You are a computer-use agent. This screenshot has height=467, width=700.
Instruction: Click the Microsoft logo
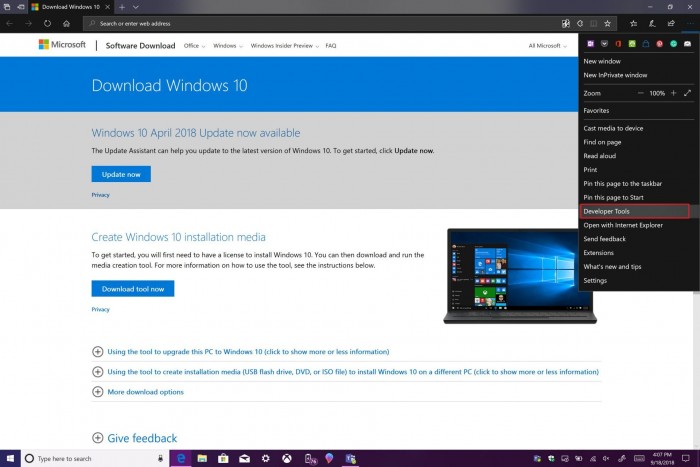(62, 45)
